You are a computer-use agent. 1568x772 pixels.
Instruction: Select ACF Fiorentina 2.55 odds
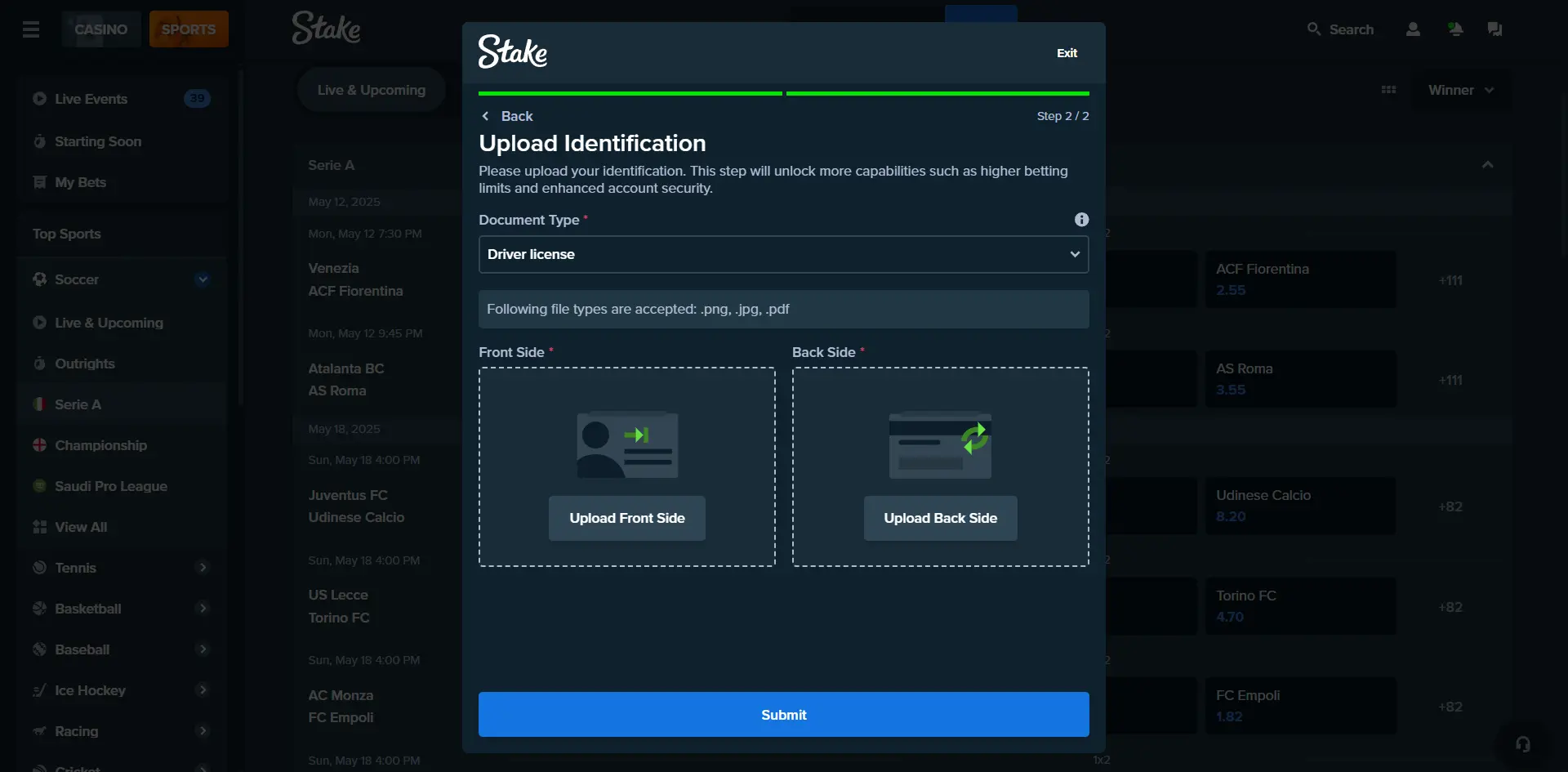(1301, 279)
